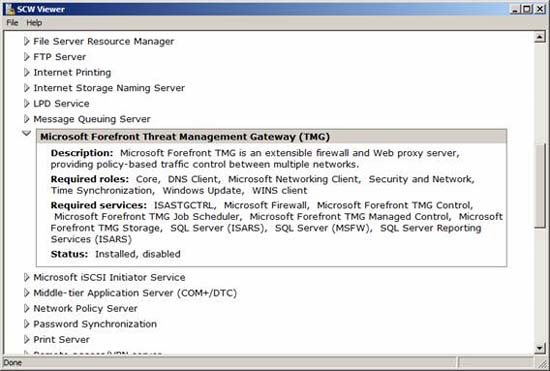Click the Done status bar text
Image resolution: width=550 pixels, height=371 pixels.
tap(13, 363)
